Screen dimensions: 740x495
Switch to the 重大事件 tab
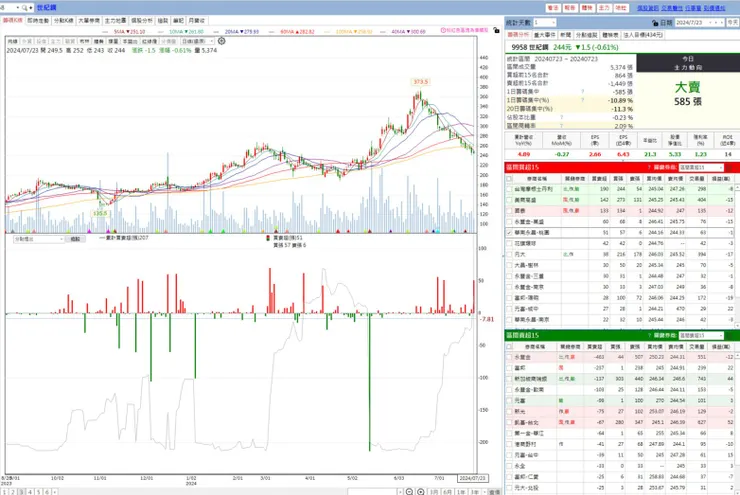point(545,35)
